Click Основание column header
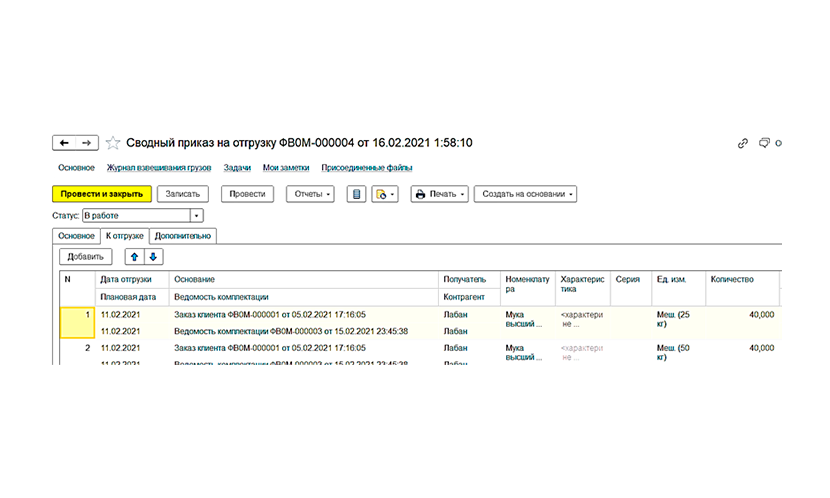 (x=303, y=279)
